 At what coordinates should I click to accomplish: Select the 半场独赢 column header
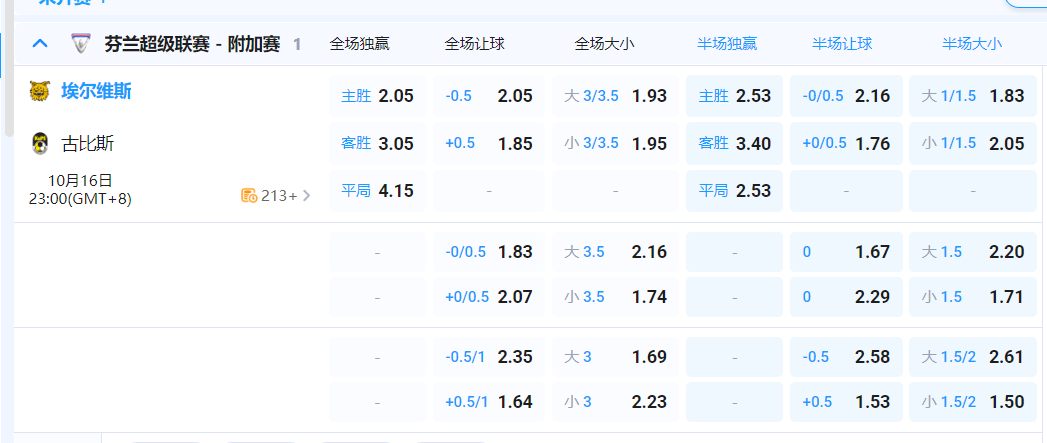(727, 44)
